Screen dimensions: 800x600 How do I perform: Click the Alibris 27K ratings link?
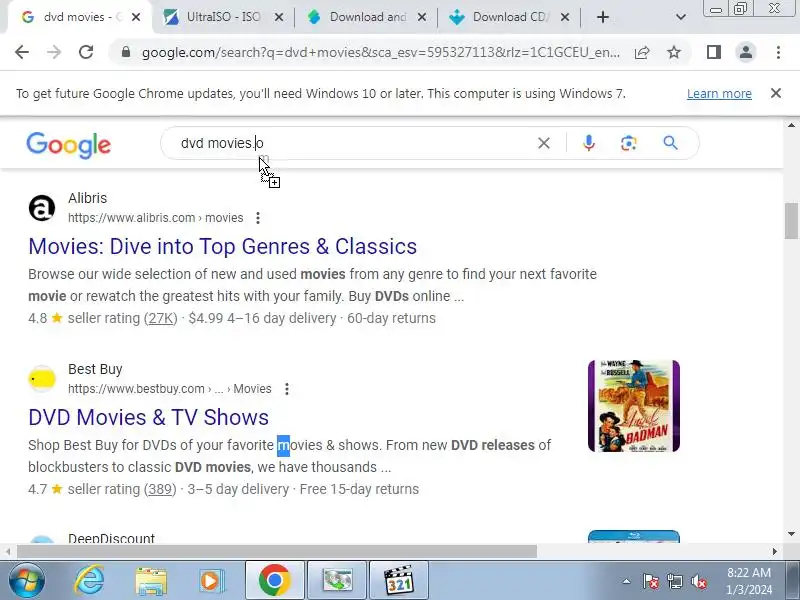pyautogui.click(x=161, y=318)
